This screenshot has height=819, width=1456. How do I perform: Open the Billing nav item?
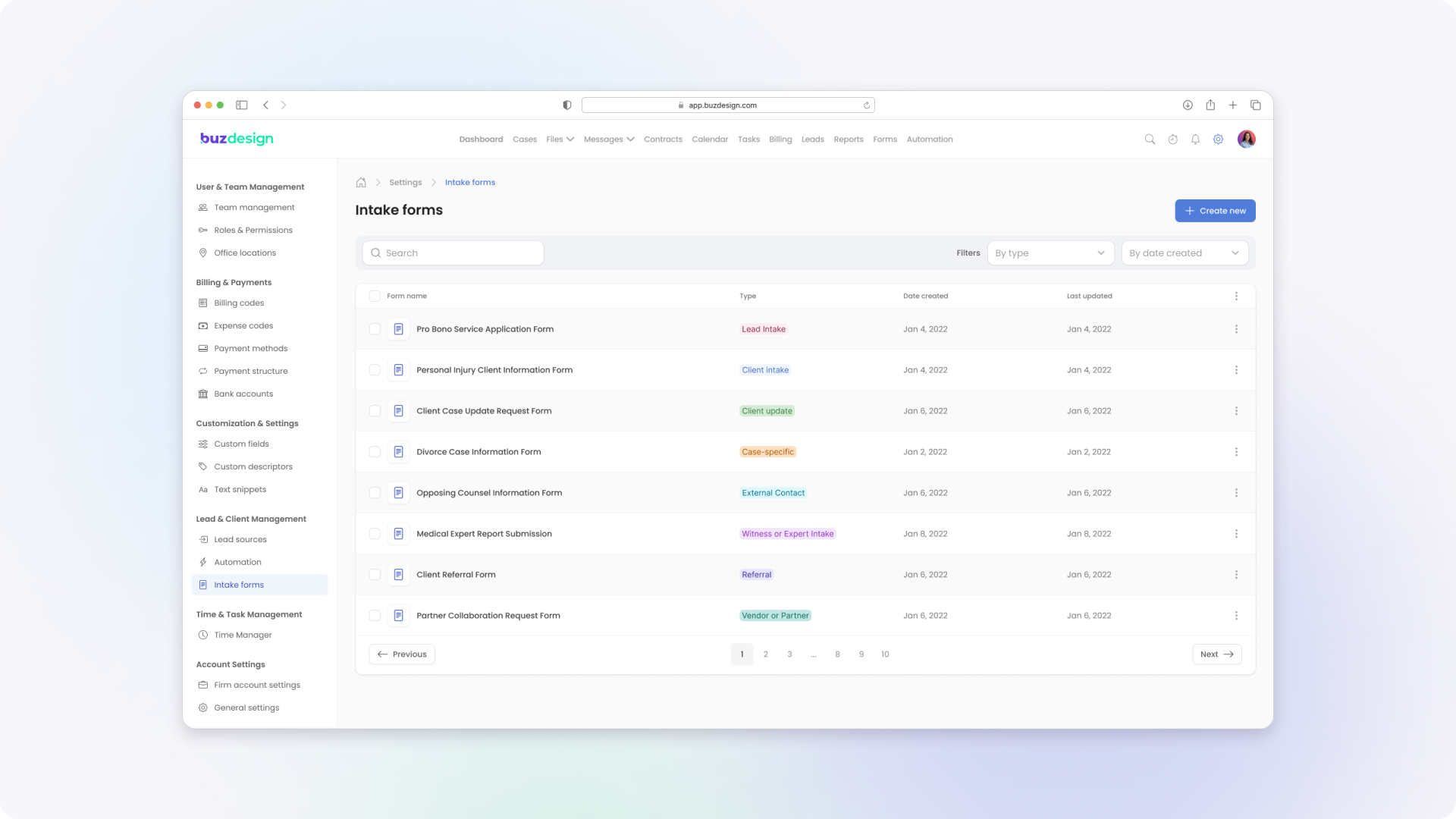[x=780, y=140]
